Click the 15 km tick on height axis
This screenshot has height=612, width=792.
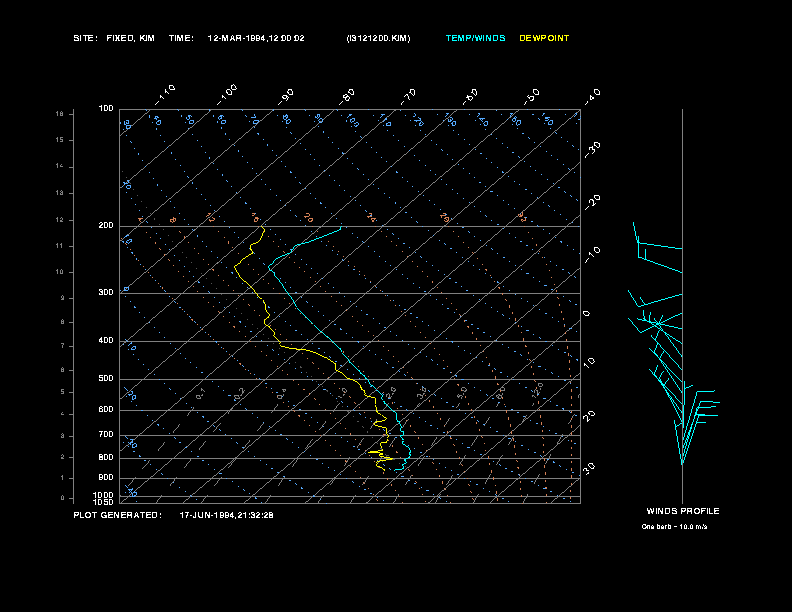(60, 140)
